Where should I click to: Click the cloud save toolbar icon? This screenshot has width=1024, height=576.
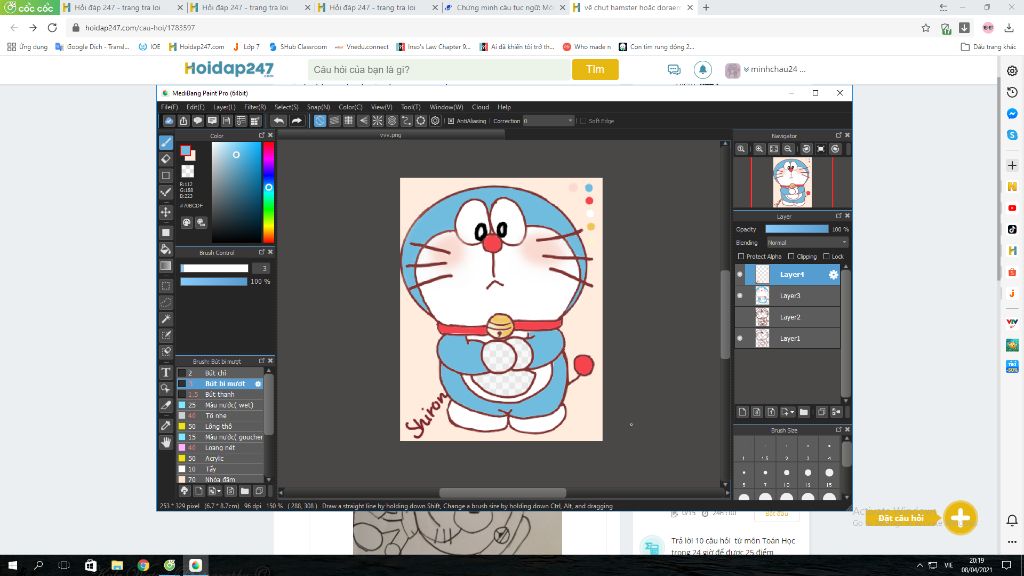[x=168, y=121]
